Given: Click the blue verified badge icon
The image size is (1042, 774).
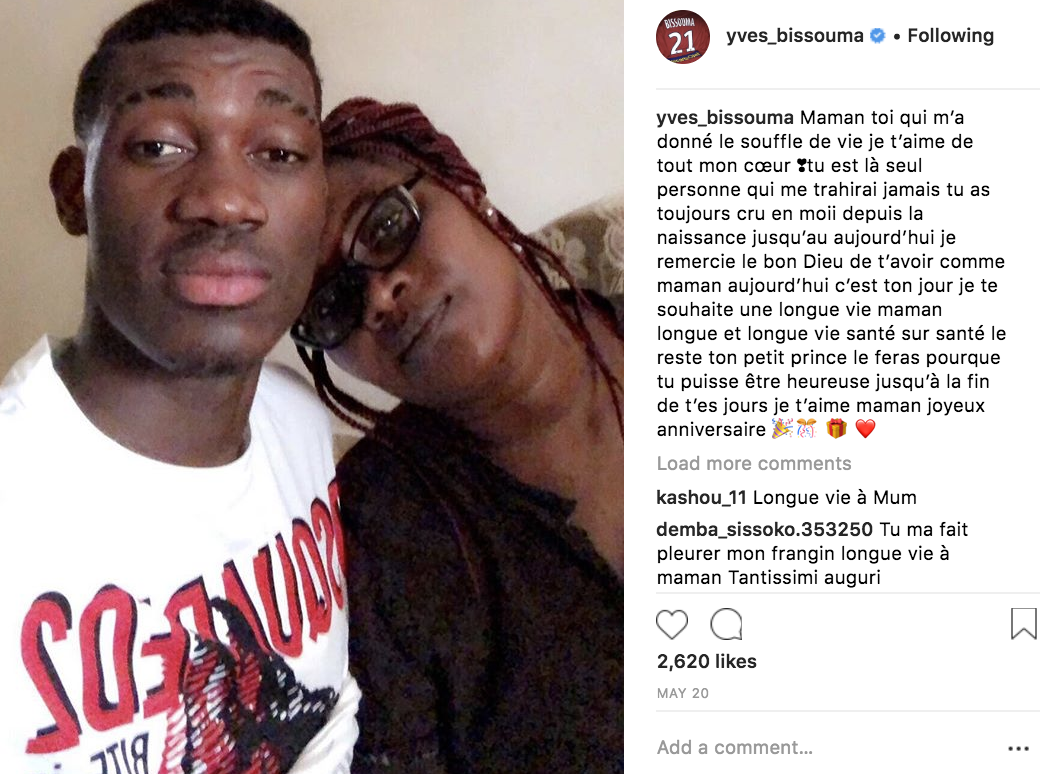Looking at the screenshot, I should point(877,36).
